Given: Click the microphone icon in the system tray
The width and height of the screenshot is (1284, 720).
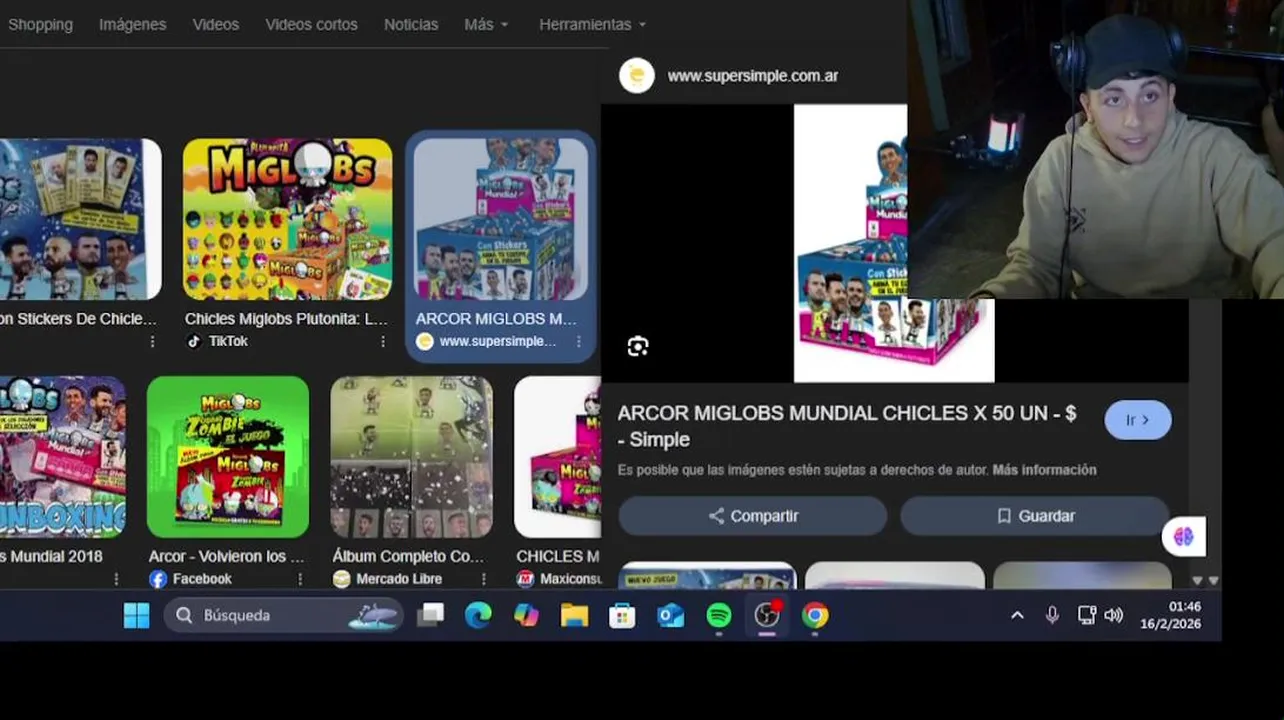Looking at the screenshot, I should coord(1052,615).
